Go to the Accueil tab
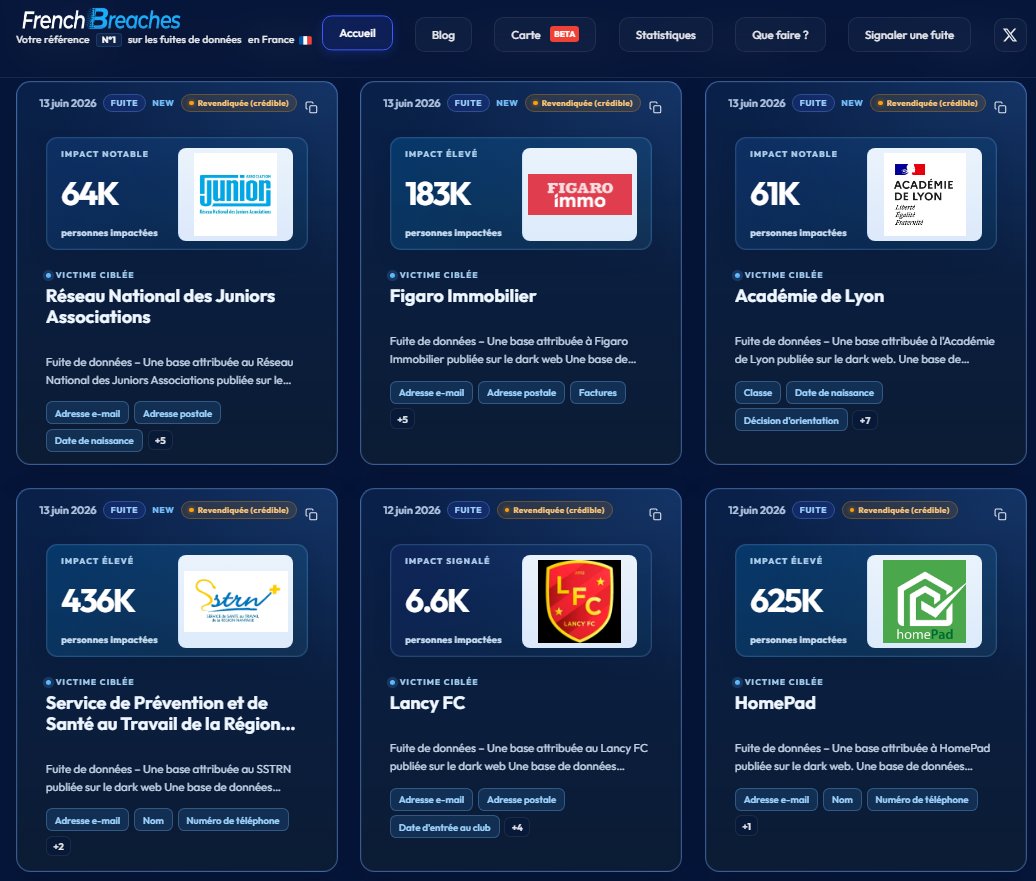 (357, 33)
